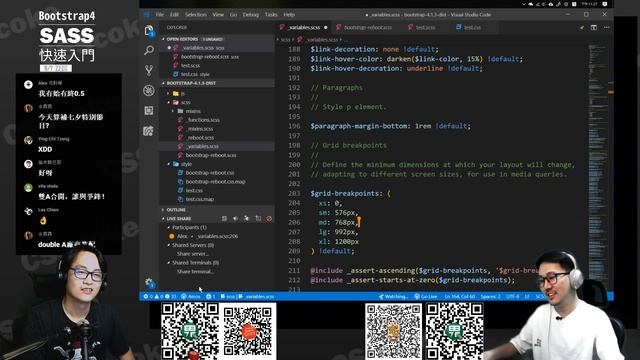Open the Manage gear at the activity bar bottom
This screenshot has width=640, height=360.
(149, 283)
